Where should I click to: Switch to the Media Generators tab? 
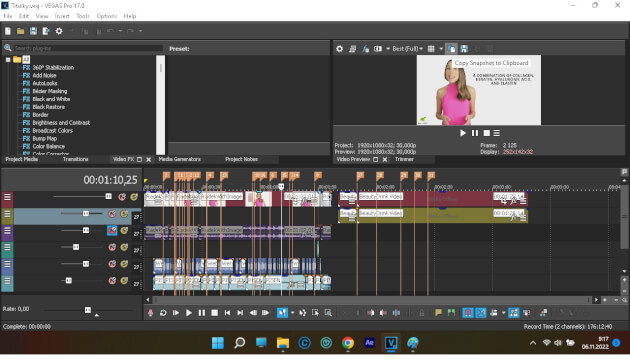[179, 159]
